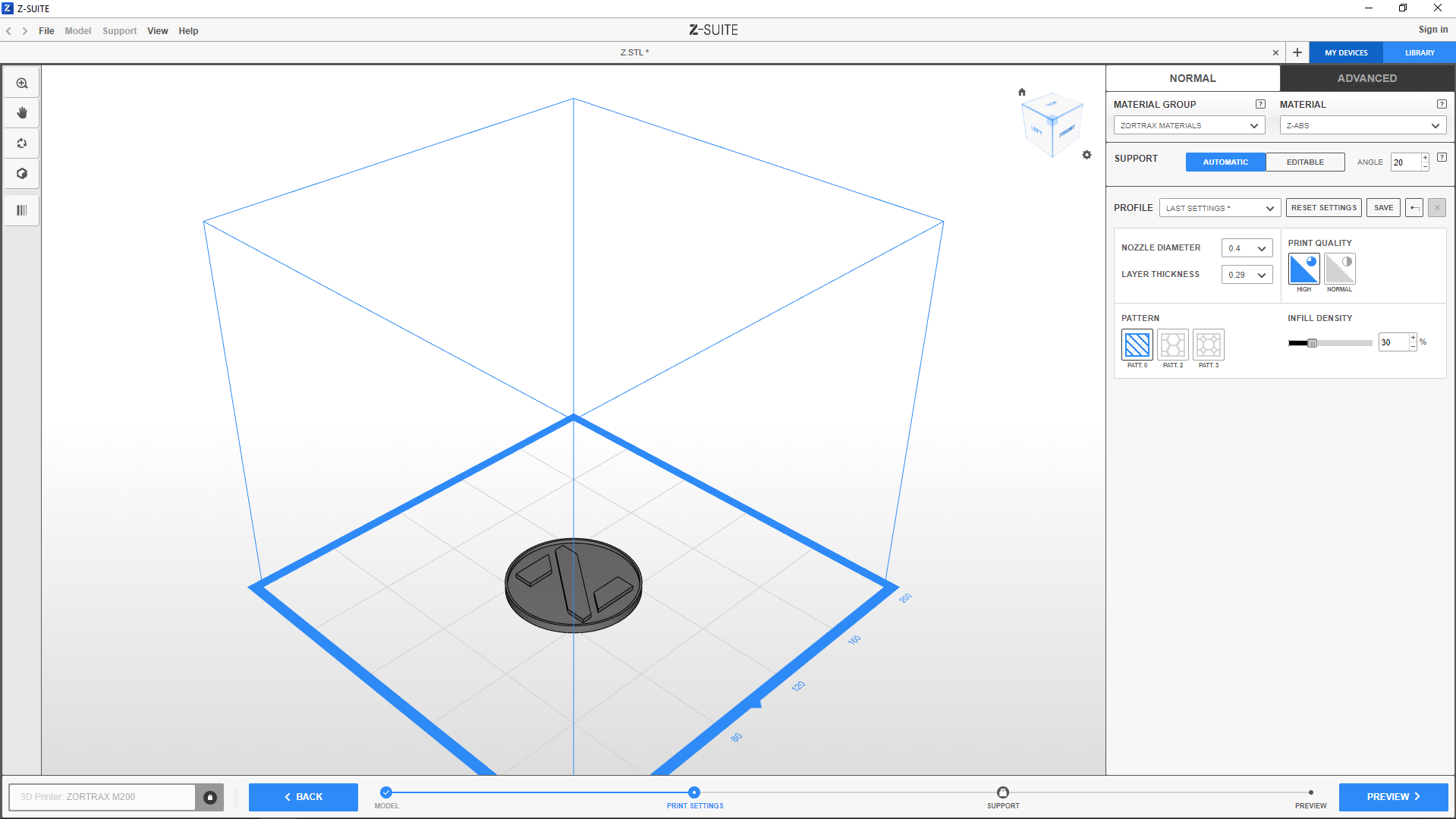Click the Reset Settings button
1456x819 pixels.
coord(1323,208)
